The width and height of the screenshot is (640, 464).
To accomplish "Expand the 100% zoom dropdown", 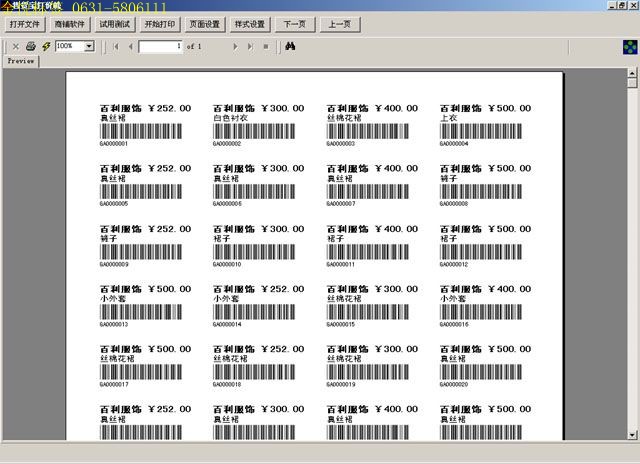I will pos(89,46).
